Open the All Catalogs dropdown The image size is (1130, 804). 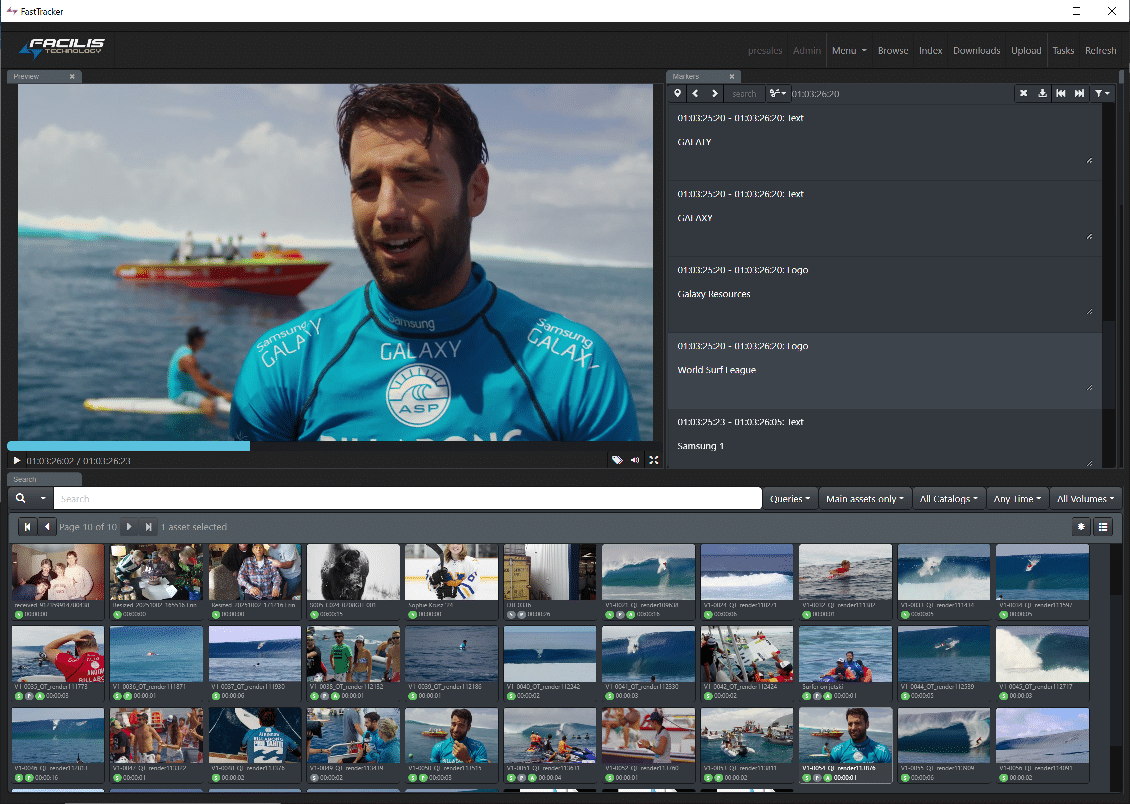(949, 498)
